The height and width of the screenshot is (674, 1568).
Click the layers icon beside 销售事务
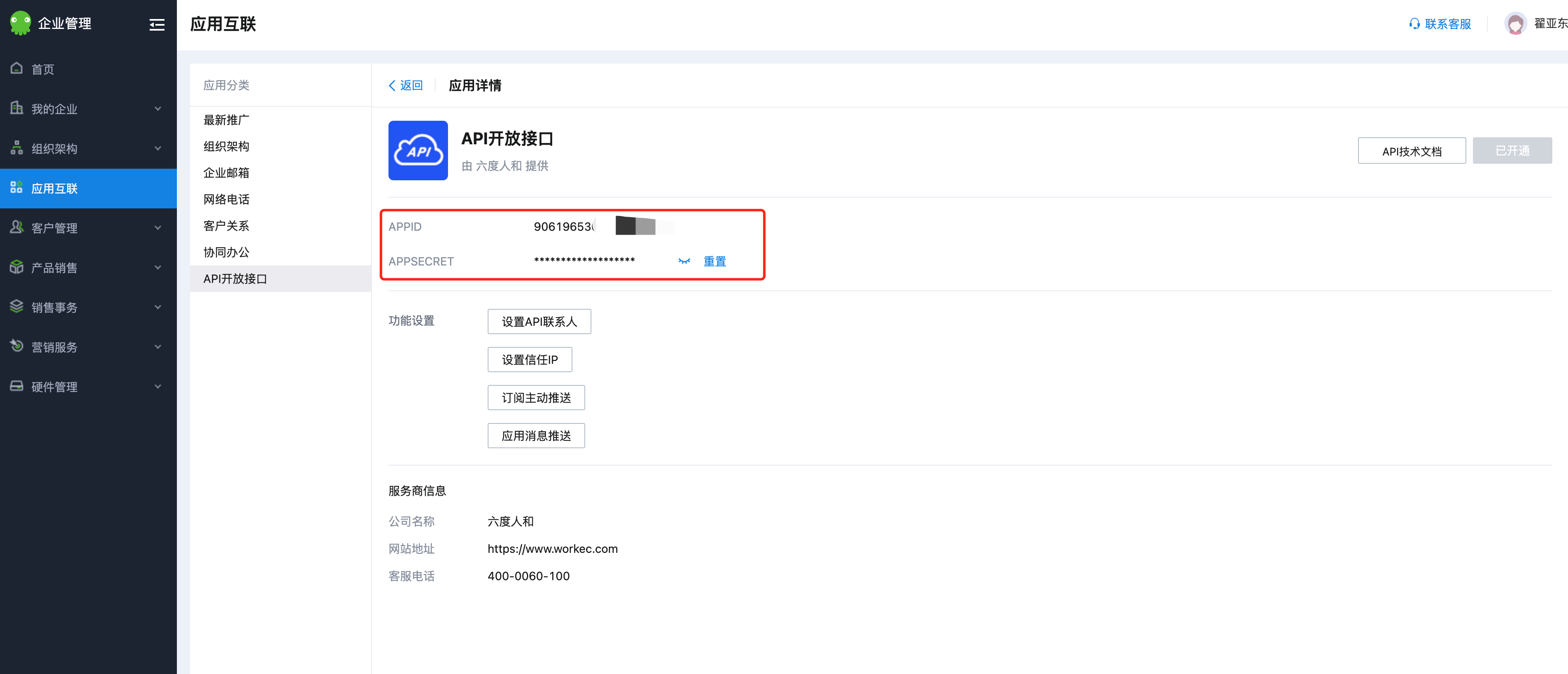point(17,306)
